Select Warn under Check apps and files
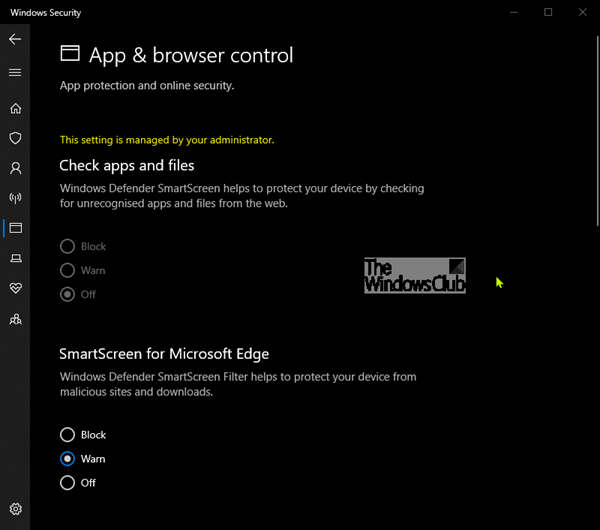 click(67, 270)
